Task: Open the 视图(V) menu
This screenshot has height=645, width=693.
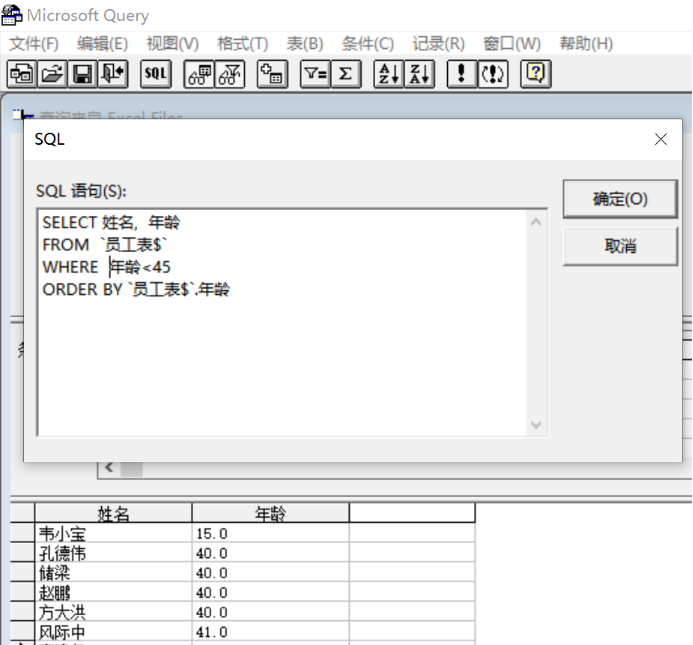Action: point(173,44)
